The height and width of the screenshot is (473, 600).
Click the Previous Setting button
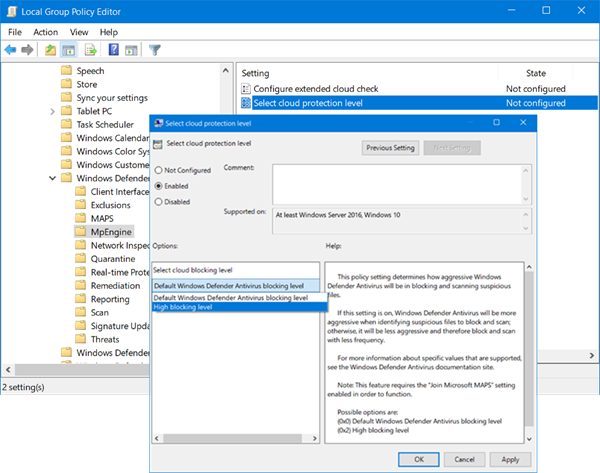390,148
